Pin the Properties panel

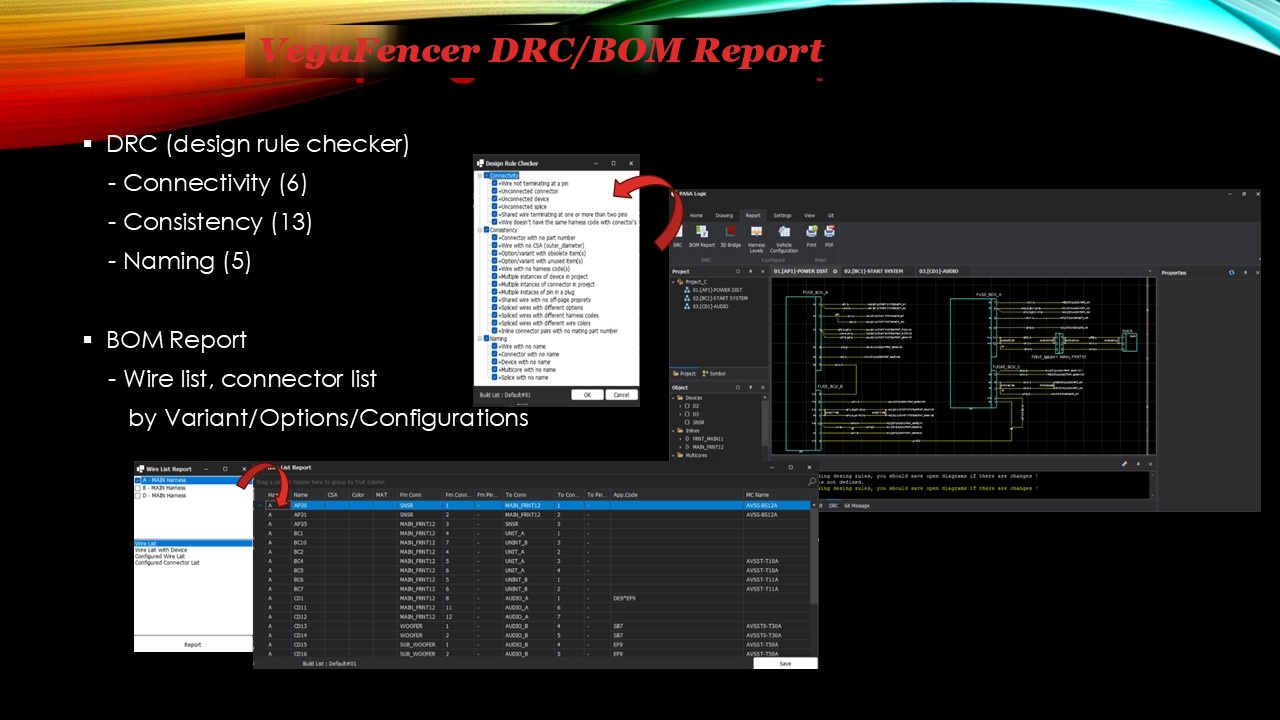click(1245, 272)
